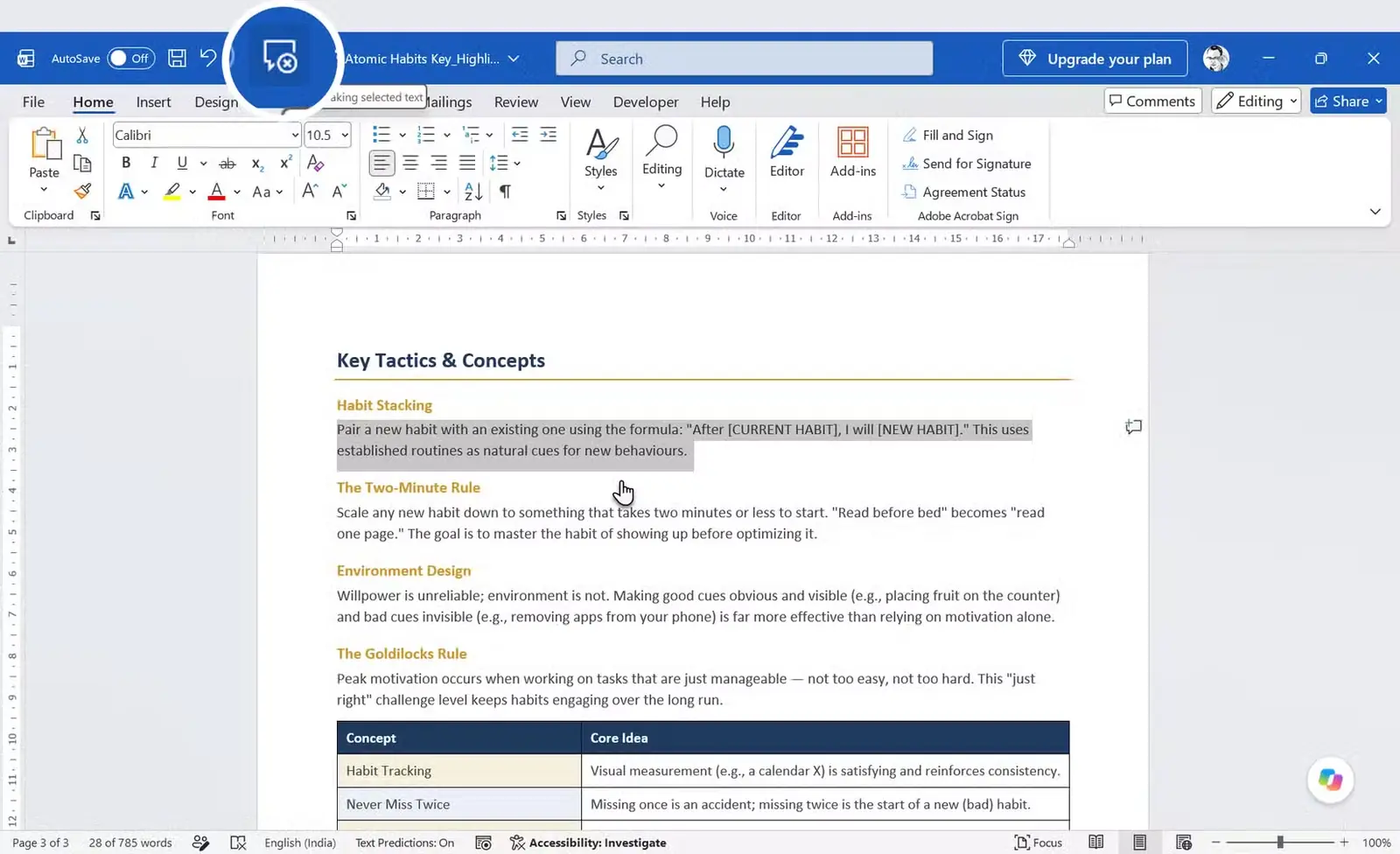Expand the Paste options arrow
Screen dimensions: 1400x854
coord(44,190)
